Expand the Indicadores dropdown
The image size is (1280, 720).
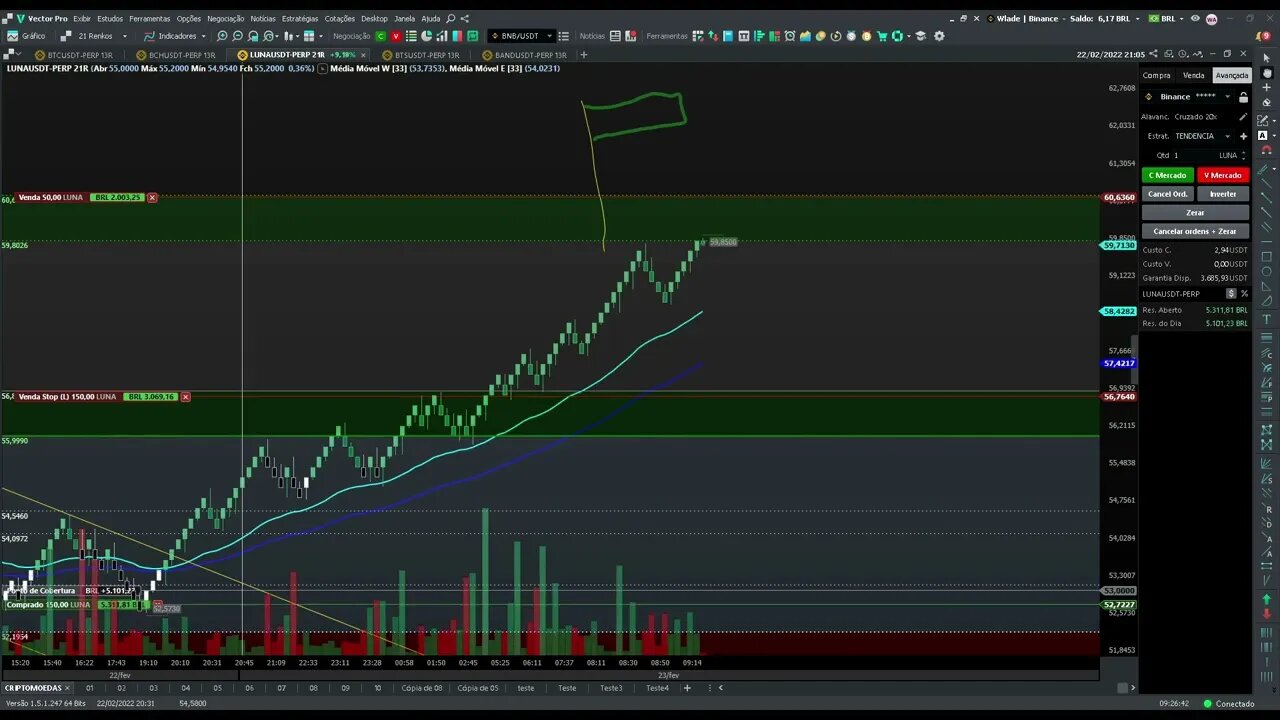(x=205, y=36)
